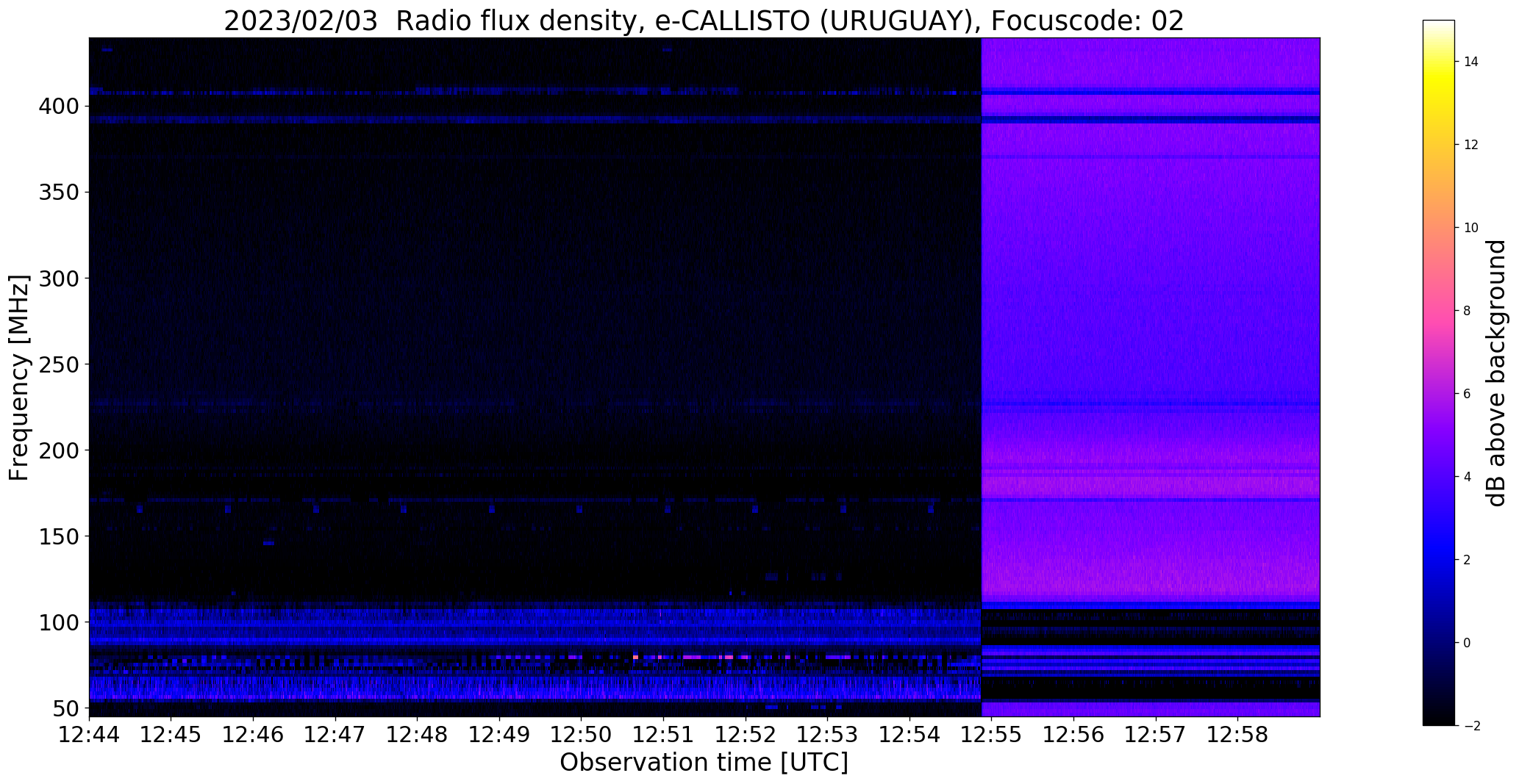Viewport: 1519px width, 784px height.
Task: Click the 12:58 time tick label
Action: click(1237, 734)
